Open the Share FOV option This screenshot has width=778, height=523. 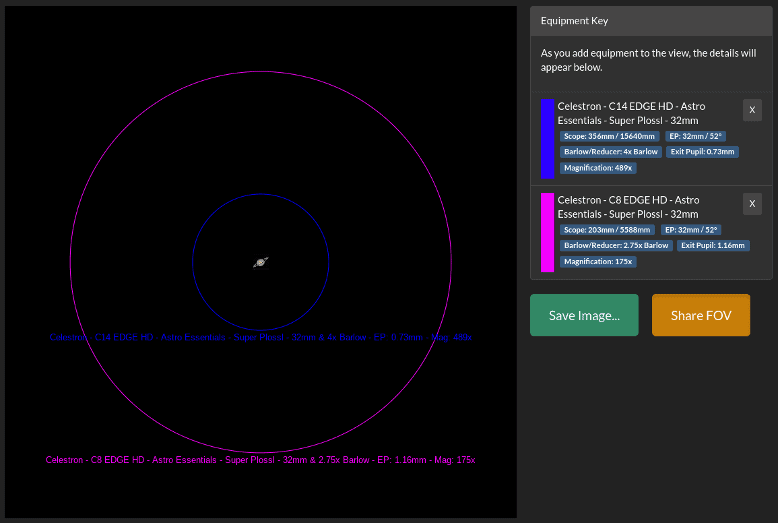[701, 315]
